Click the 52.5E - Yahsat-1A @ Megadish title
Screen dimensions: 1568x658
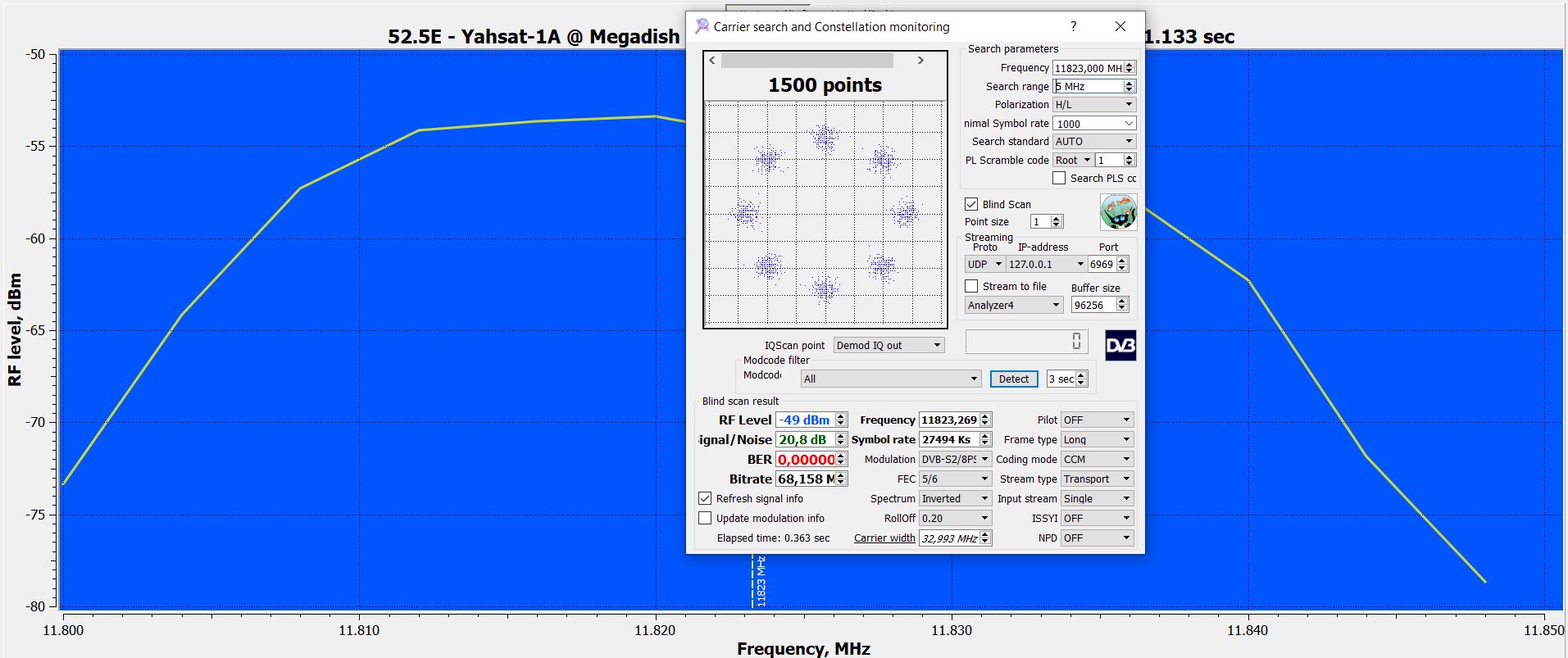[534, 37]
